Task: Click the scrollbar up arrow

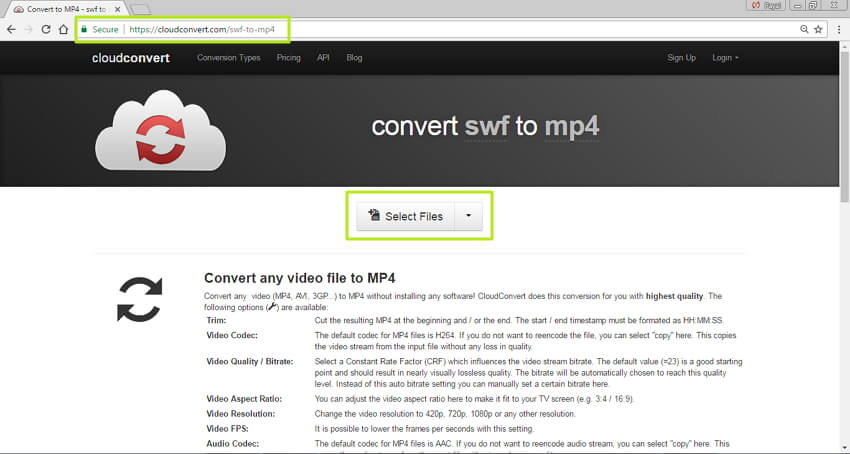Action: pos(844,46)
